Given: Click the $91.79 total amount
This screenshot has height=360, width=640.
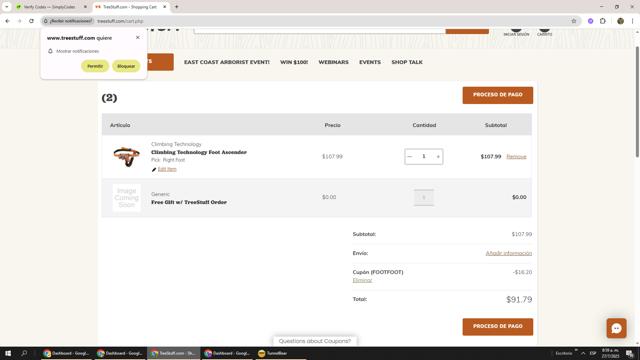Looking at the screenshot, I should 519,299.
